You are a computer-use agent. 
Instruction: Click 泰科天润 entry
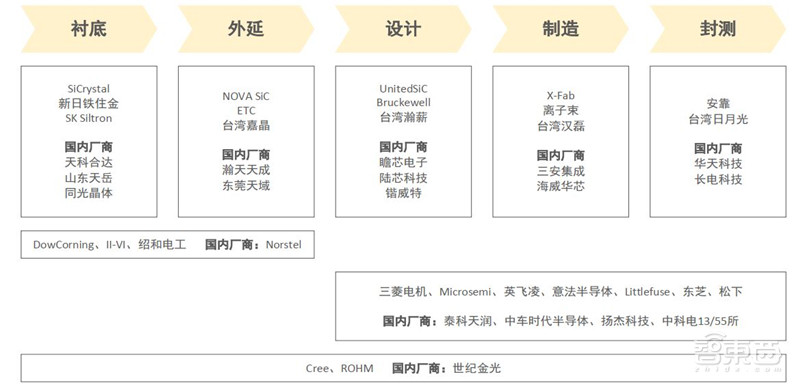pos(468,321)
